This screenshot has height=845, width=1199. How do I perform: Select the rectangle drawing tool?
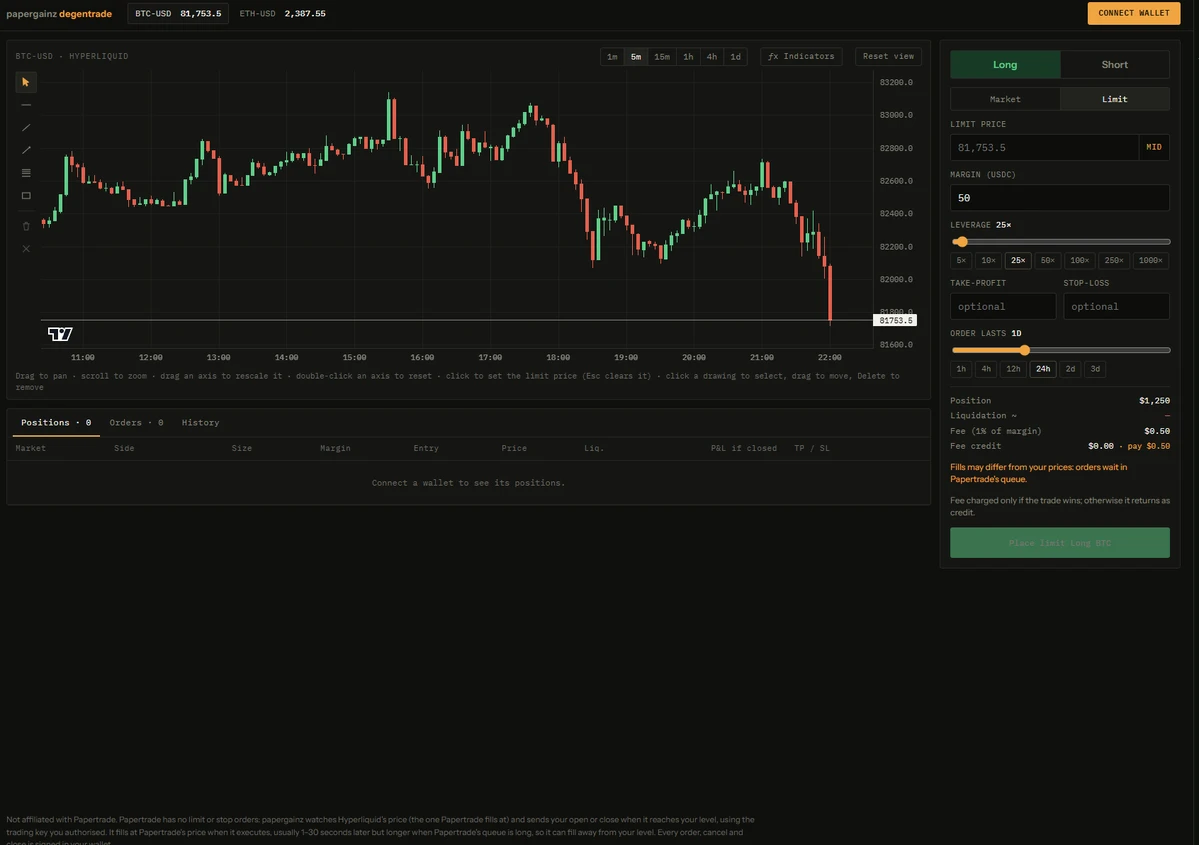coord(26,196)
